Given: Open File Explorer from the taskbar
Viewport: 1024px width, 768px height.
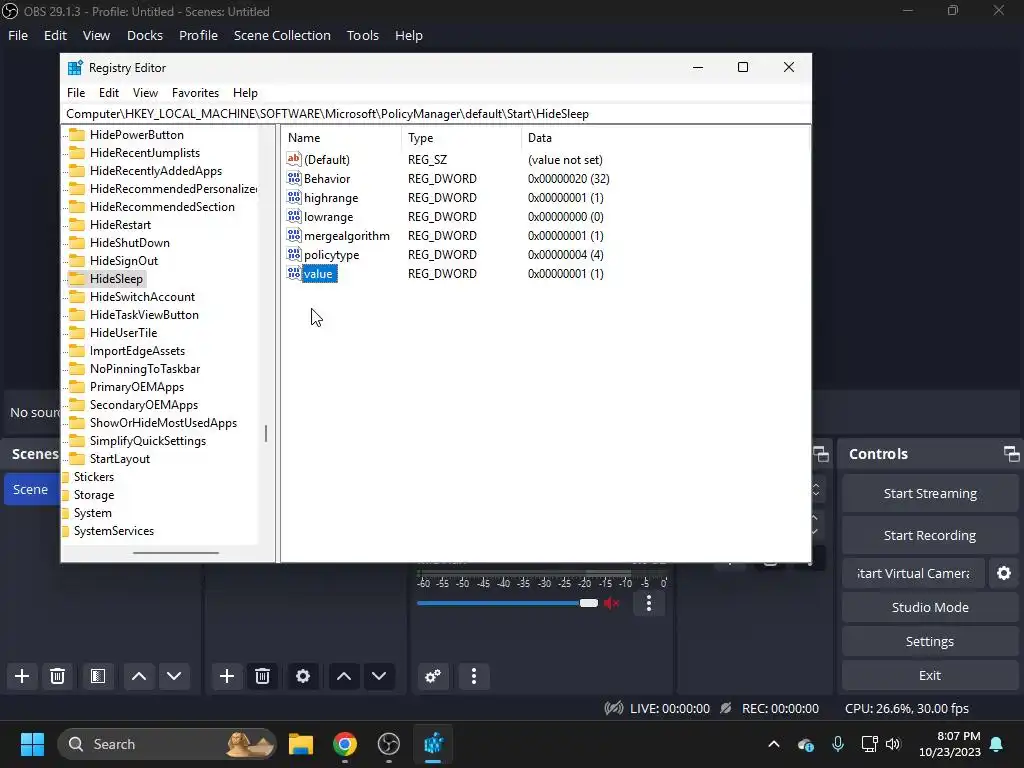Looking at the screenshot, I should [301, 744].
